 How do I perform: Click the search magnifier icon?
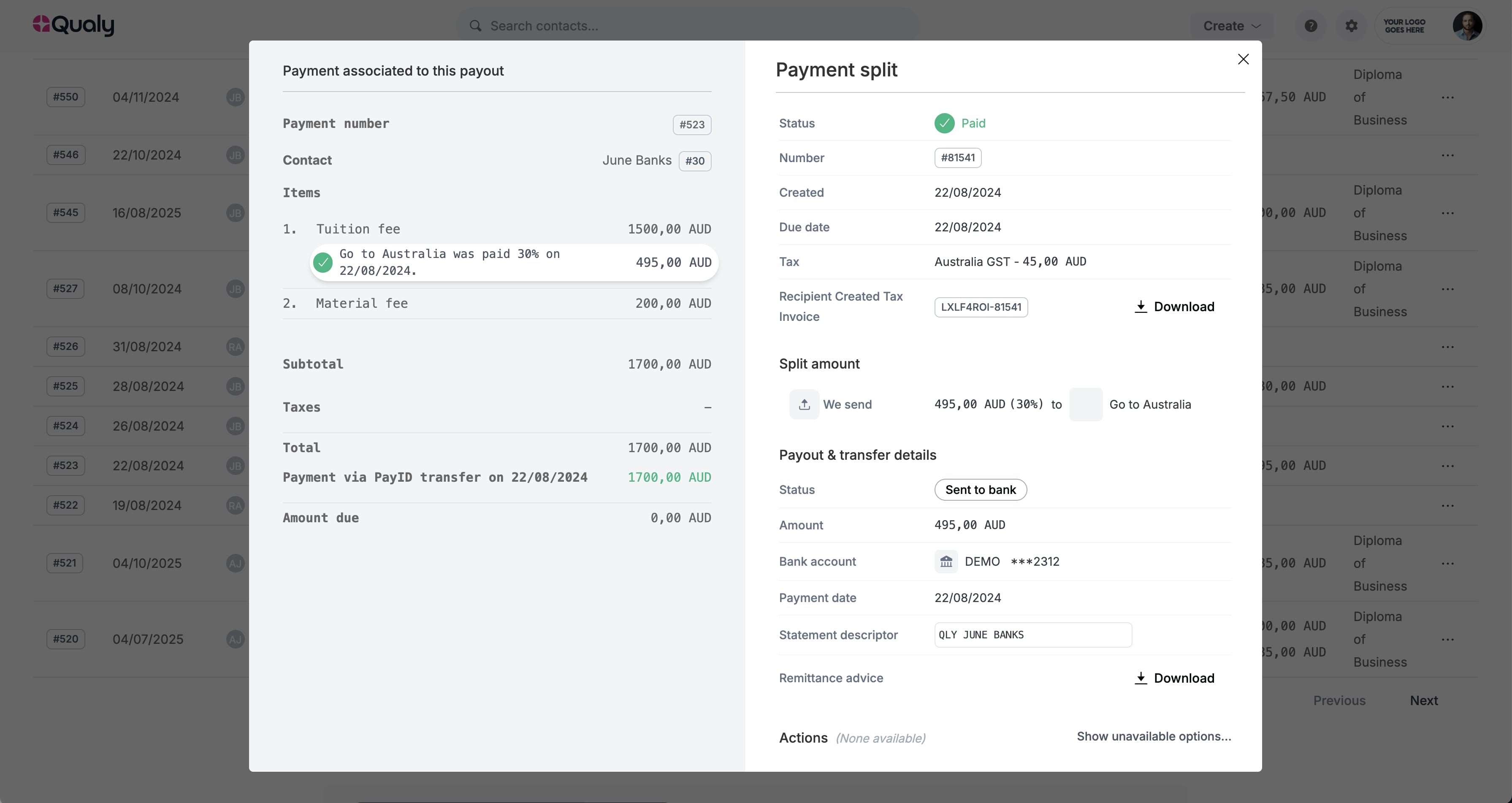[475, 26]
